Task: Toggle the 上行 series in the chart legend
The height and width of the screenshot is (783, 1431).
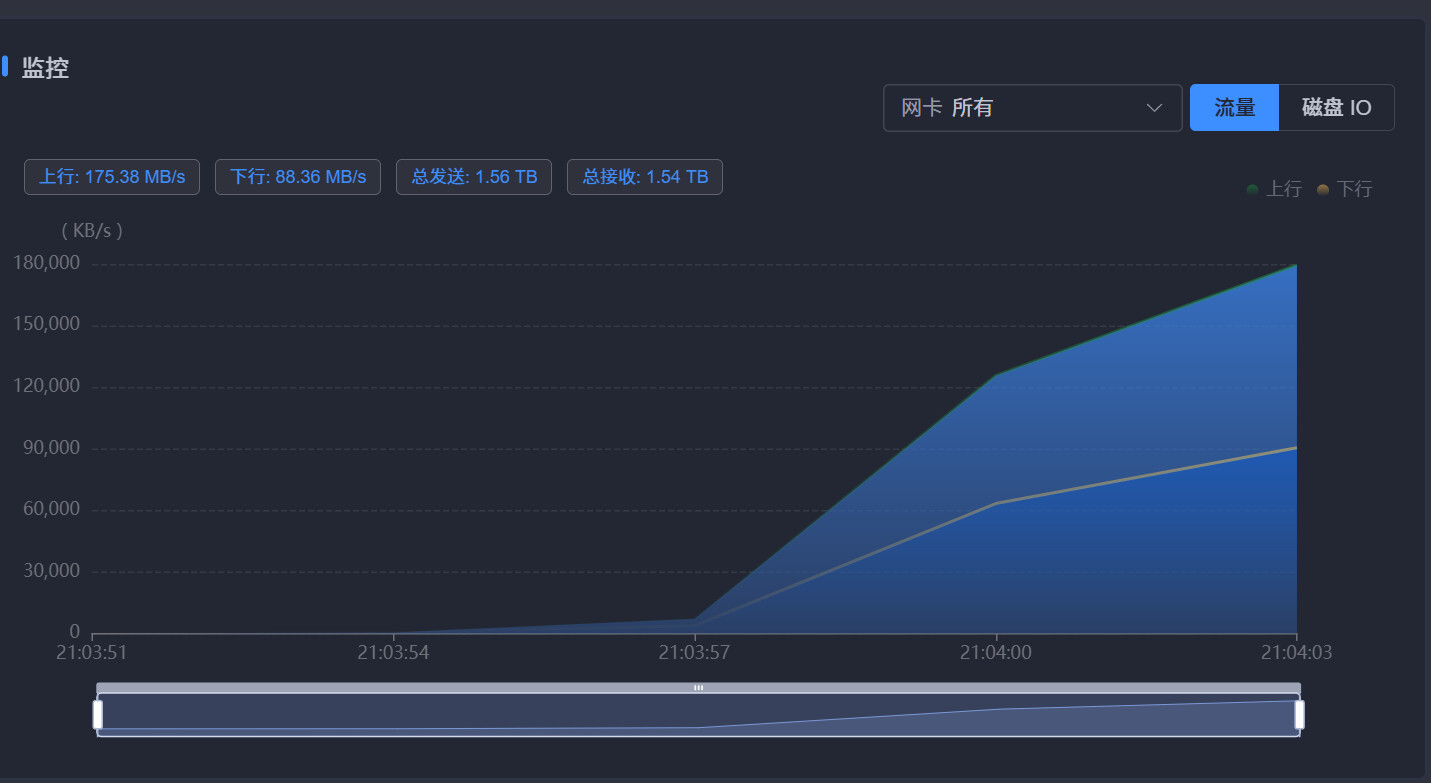Action: (x=1275, y=189)
